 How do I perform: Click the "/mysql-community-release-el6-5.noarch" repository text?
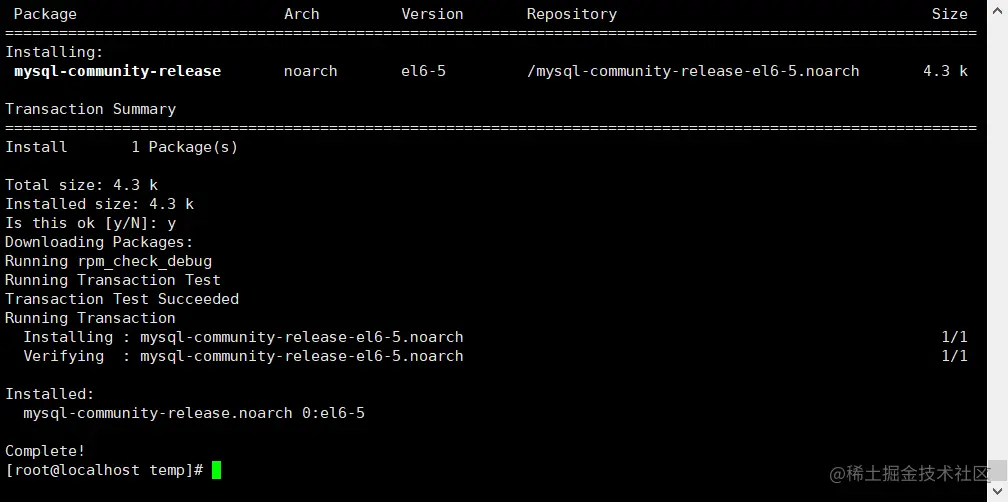pos(693,71)
